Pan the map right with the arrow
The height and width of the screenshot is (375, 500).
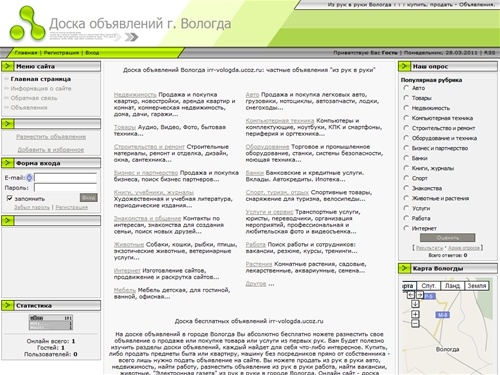point(419,295)
